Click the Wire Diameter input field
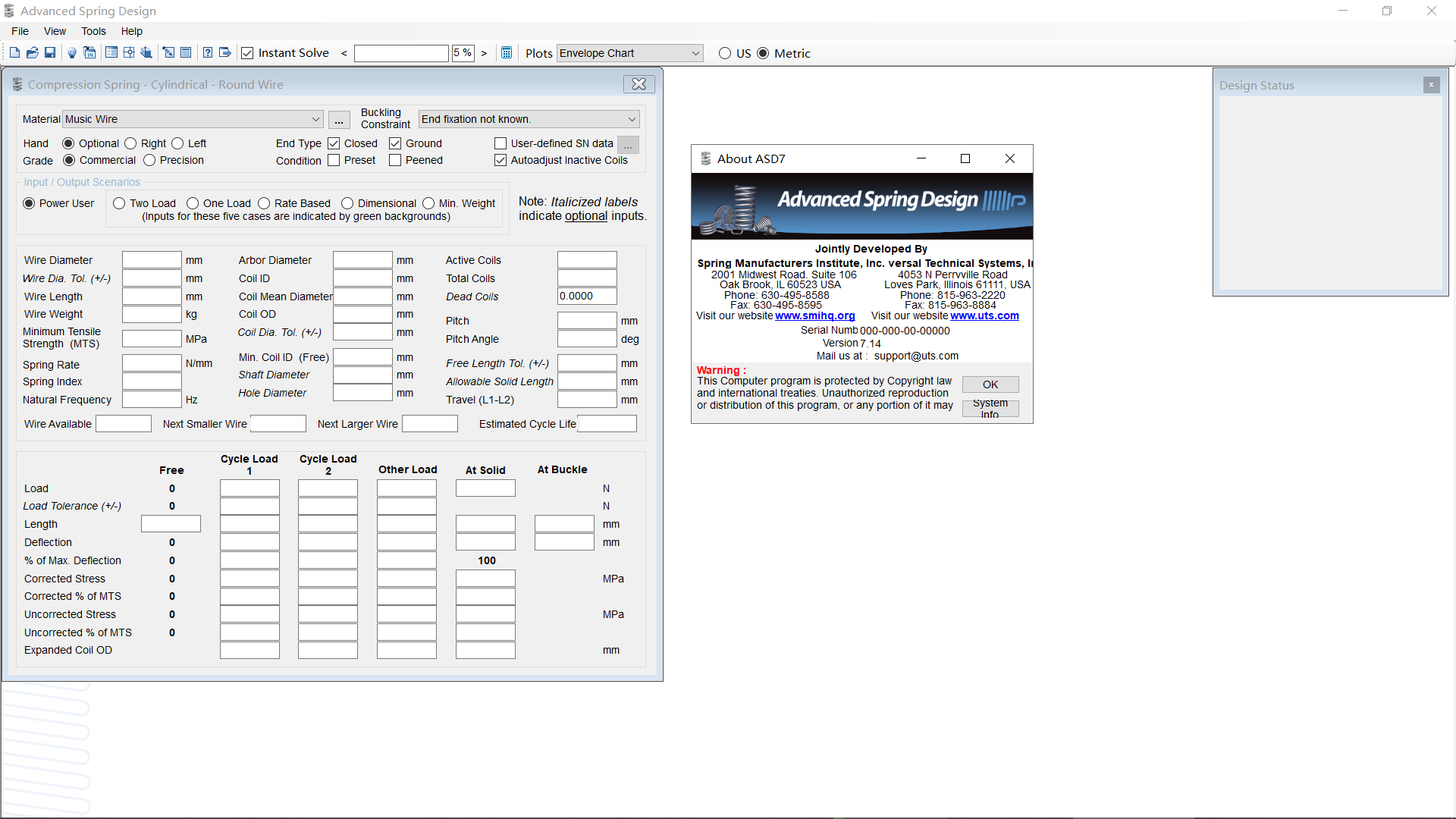This screenshot has height=819, width=1456. (152, 260)
